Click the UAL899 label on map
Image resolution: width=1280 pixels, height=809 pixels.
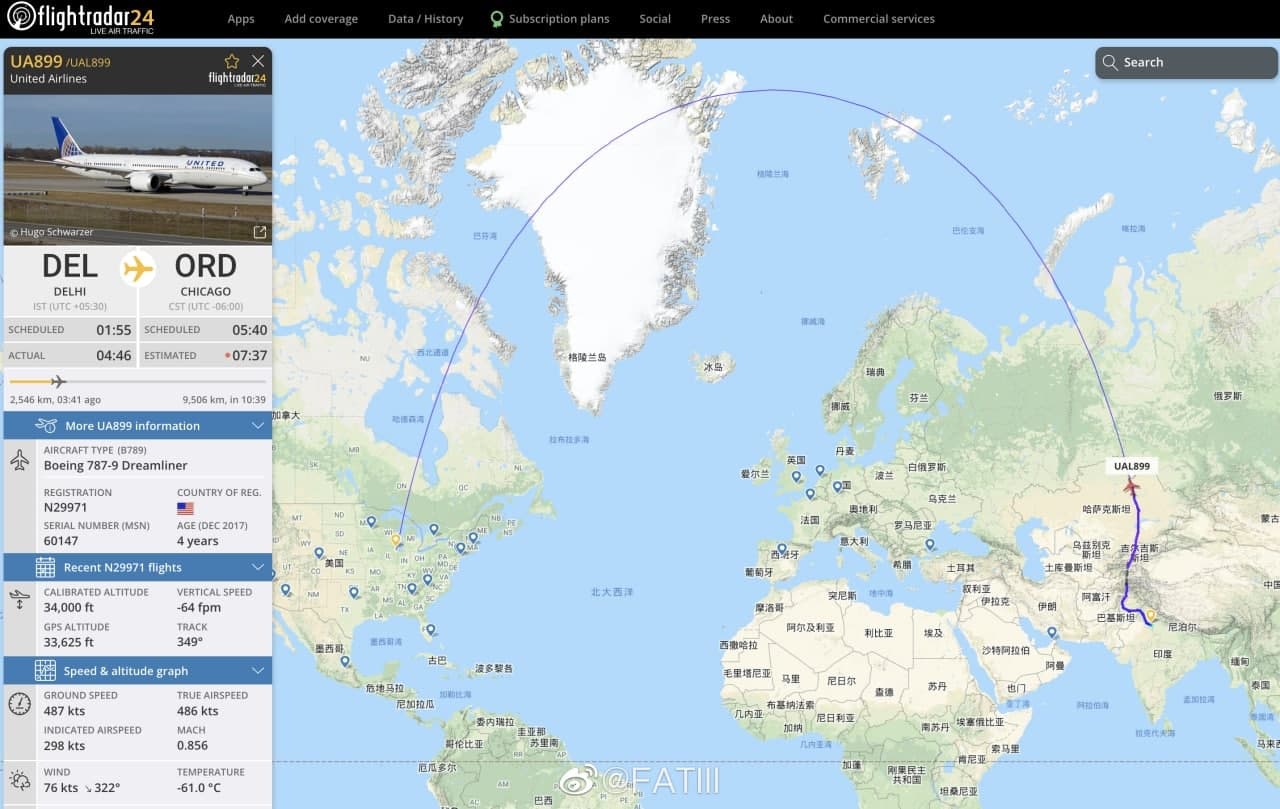(1132, 466)
